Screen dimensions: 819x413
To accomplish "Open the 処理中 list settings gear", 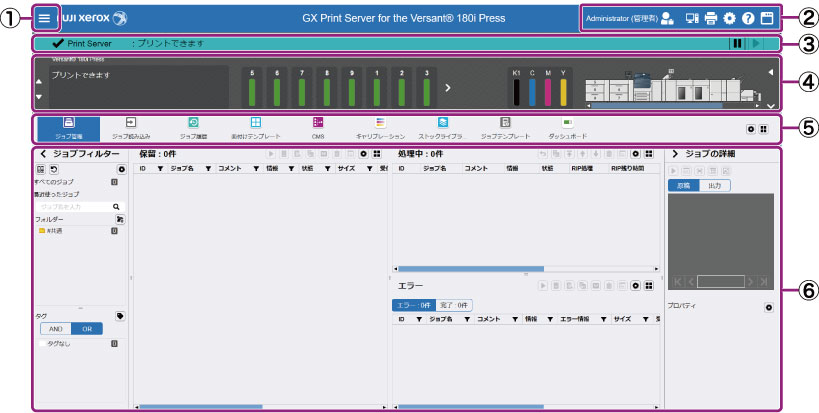I will pos(636,154).
